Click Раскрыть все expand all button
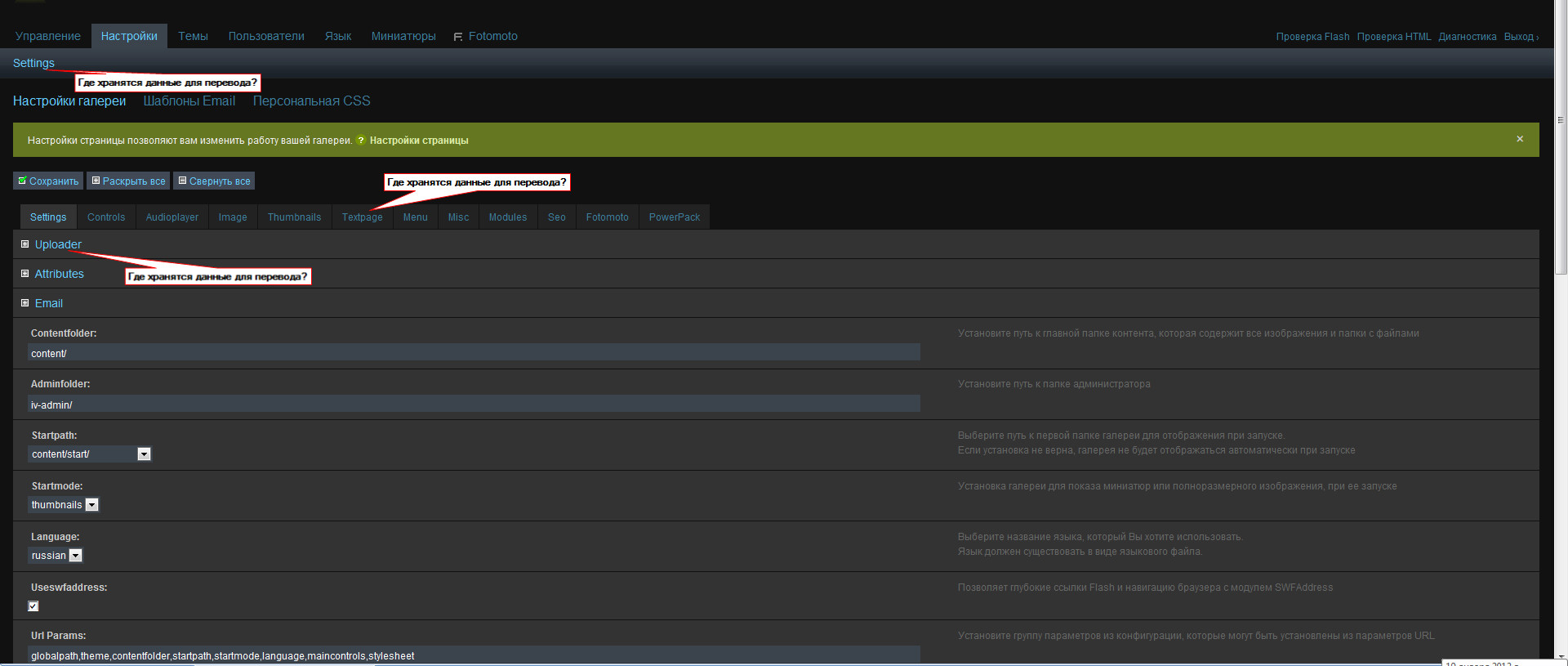 coord(128,181)
